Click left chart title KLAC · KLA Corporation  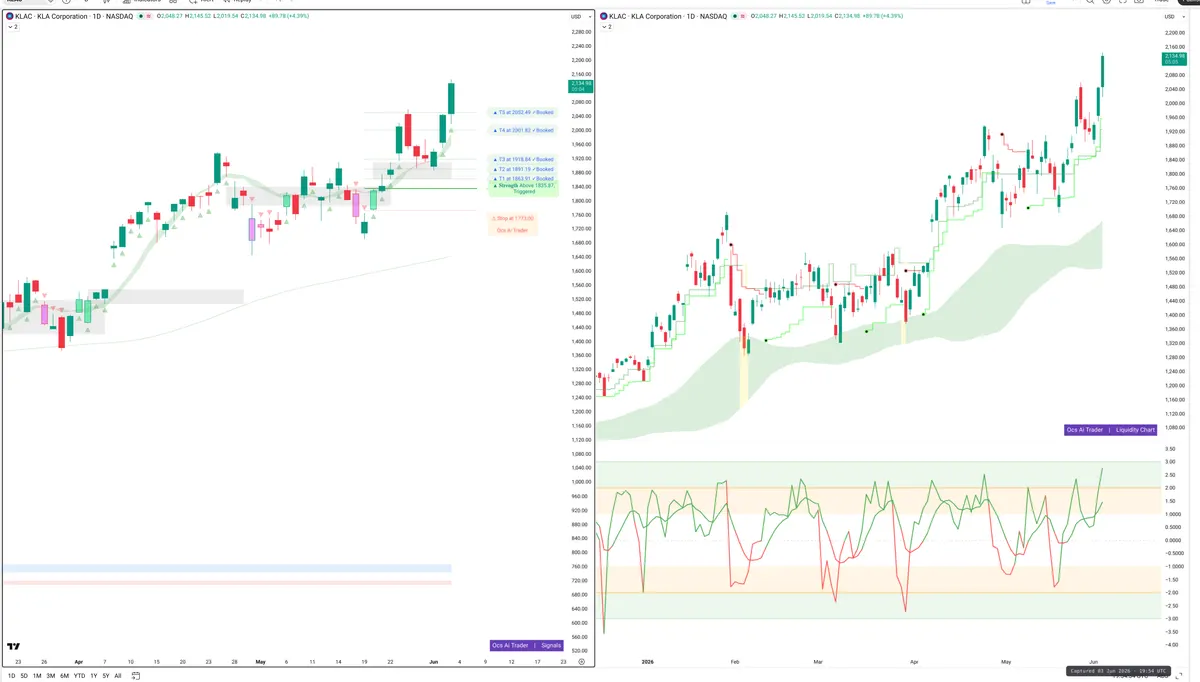[52, 16]
